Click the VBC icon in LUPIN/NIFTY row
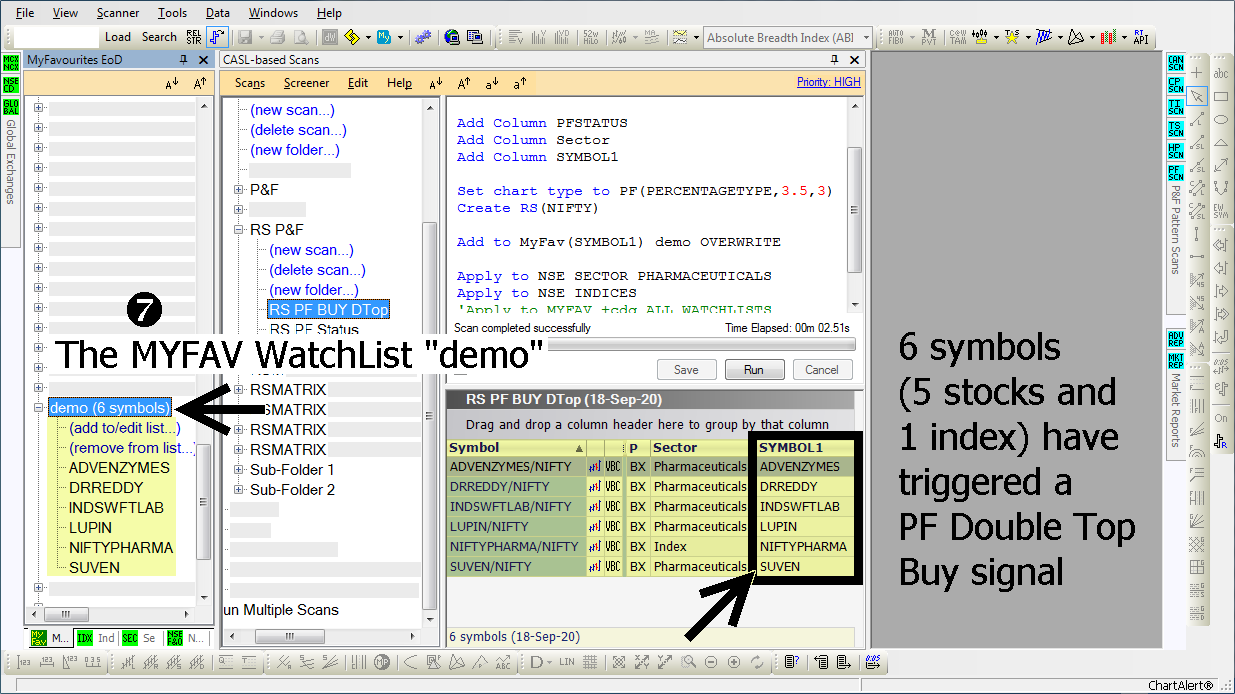The width and height of the screenshot is (1235, 694). (x=613, y=527)
